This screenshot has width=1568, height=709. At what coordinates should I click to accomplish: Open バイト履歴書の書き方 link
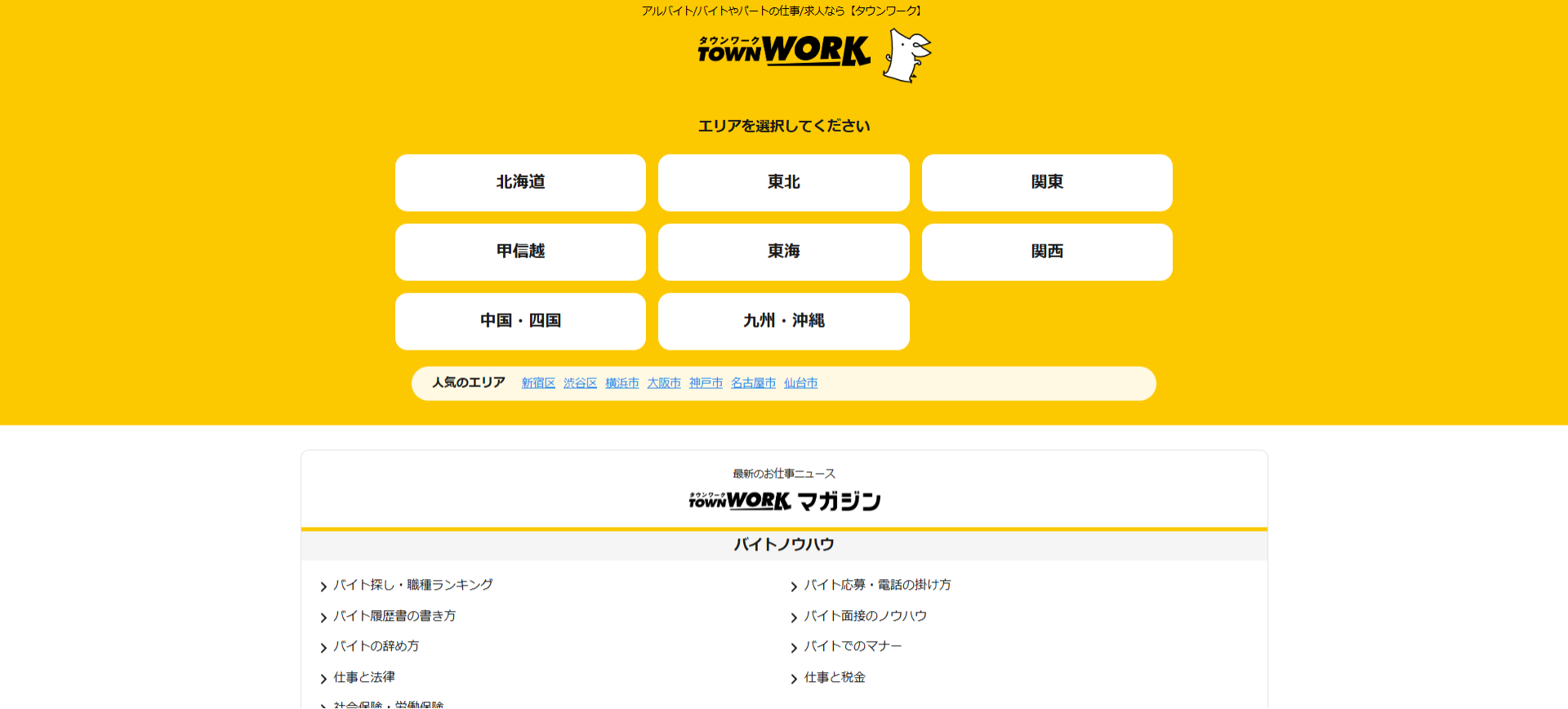point(394,616)
